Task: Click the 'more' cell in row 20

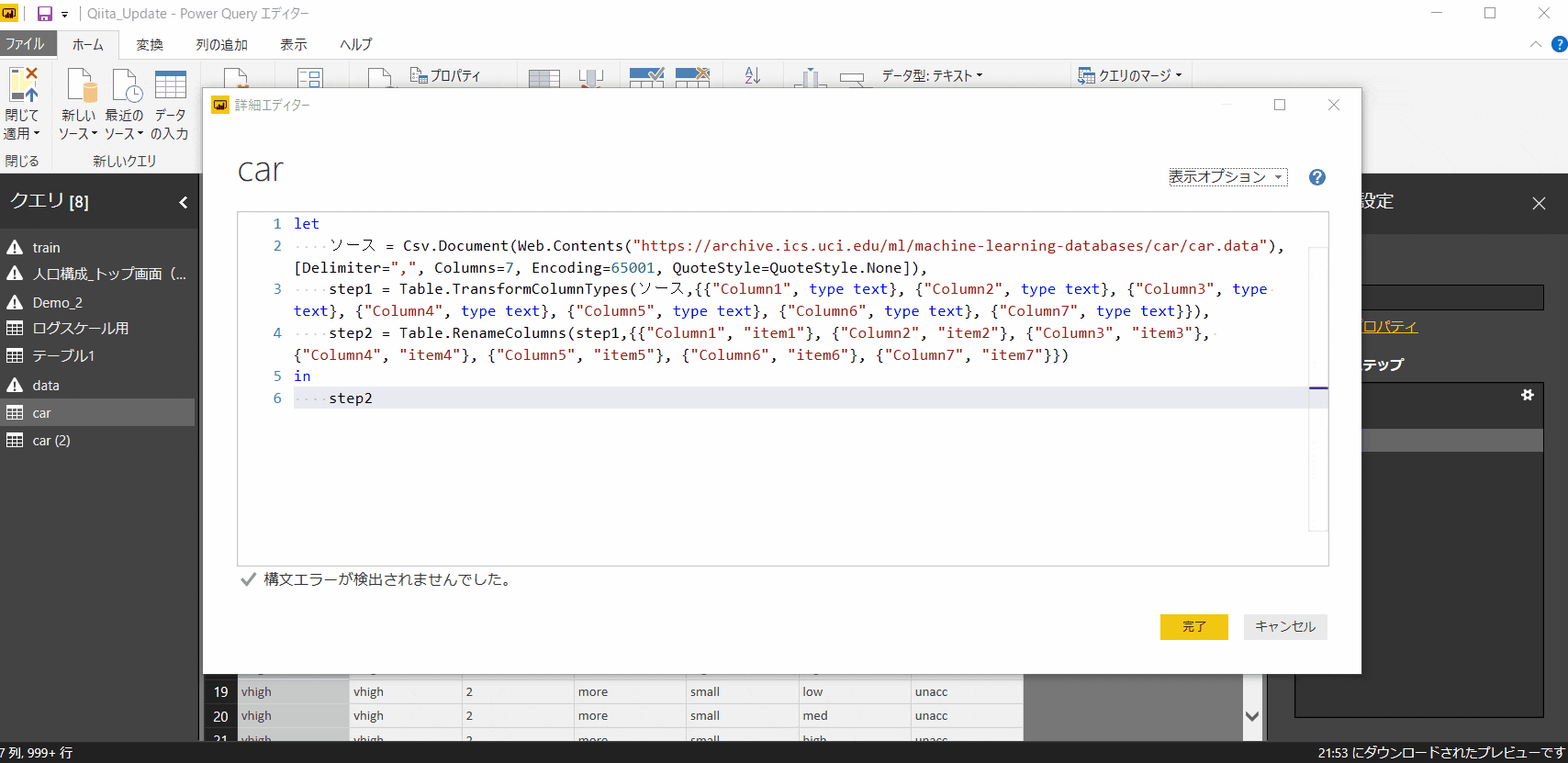Action: [630, 715]
